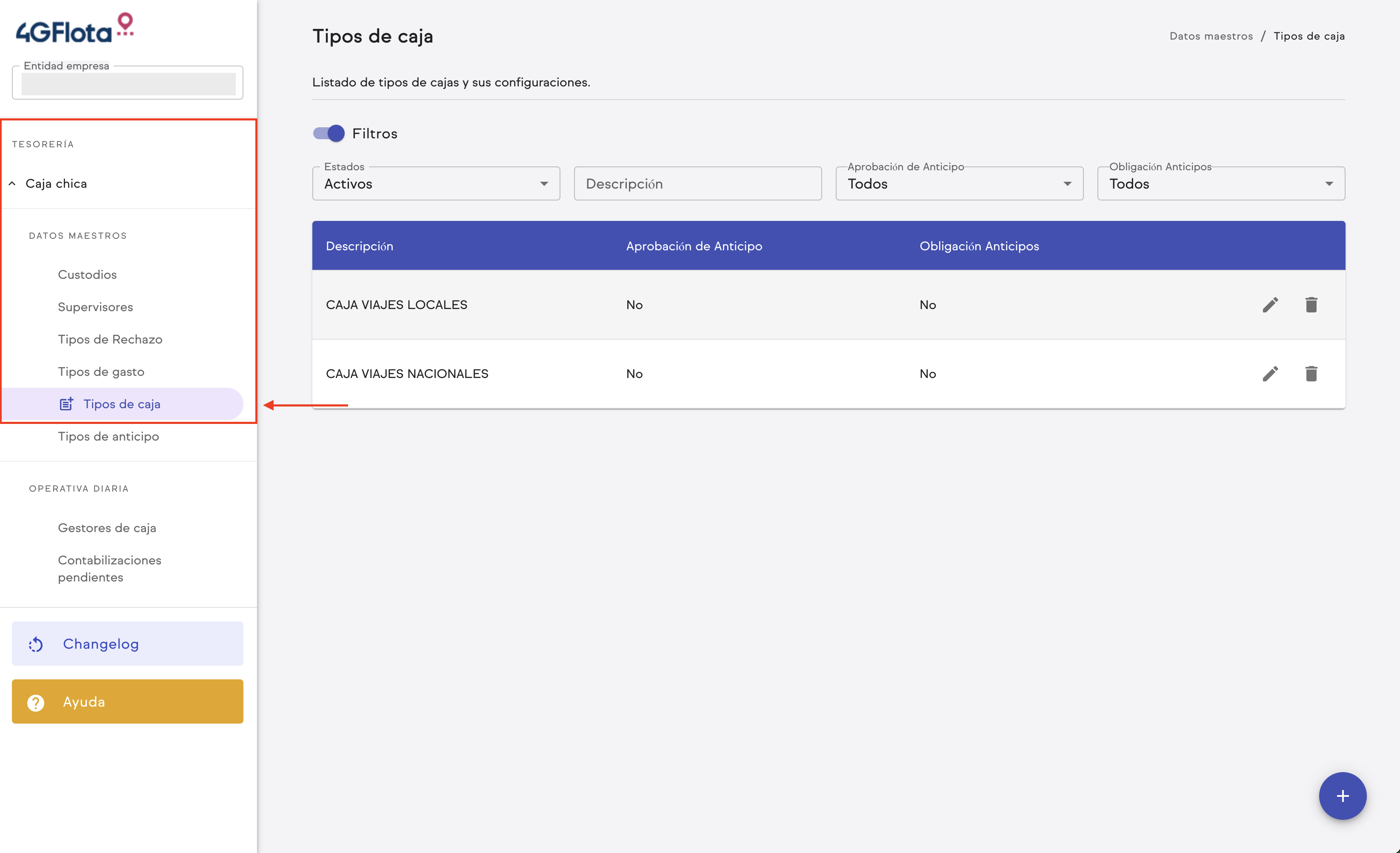Screen dimensions: 1400x853
Task: Open Contabilizaciones pendientes
Action: (x=109, y=568)
